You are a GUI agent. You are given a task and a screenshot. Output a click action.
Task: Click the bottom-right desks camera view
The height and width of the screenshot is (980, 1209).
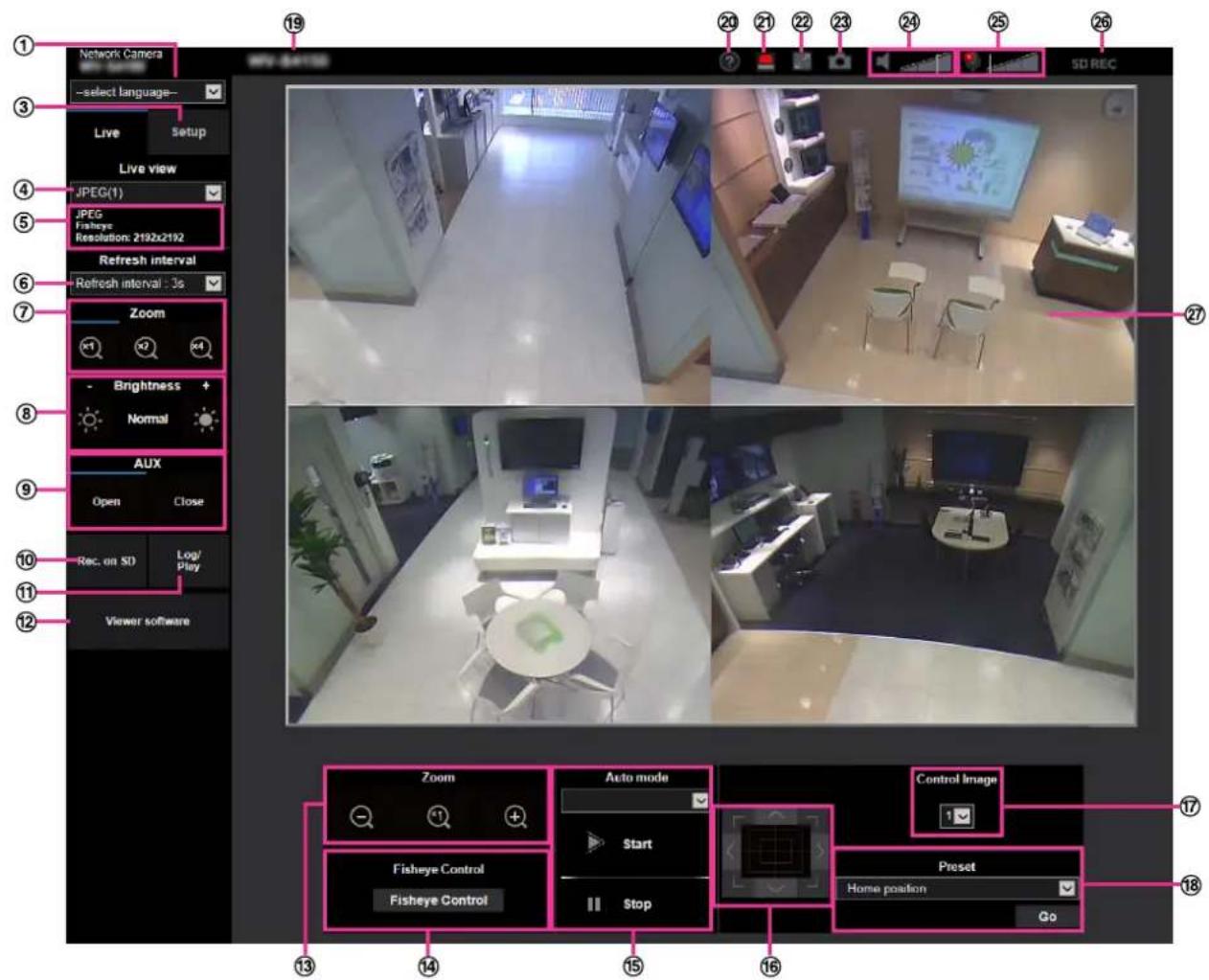coord(923,564)
